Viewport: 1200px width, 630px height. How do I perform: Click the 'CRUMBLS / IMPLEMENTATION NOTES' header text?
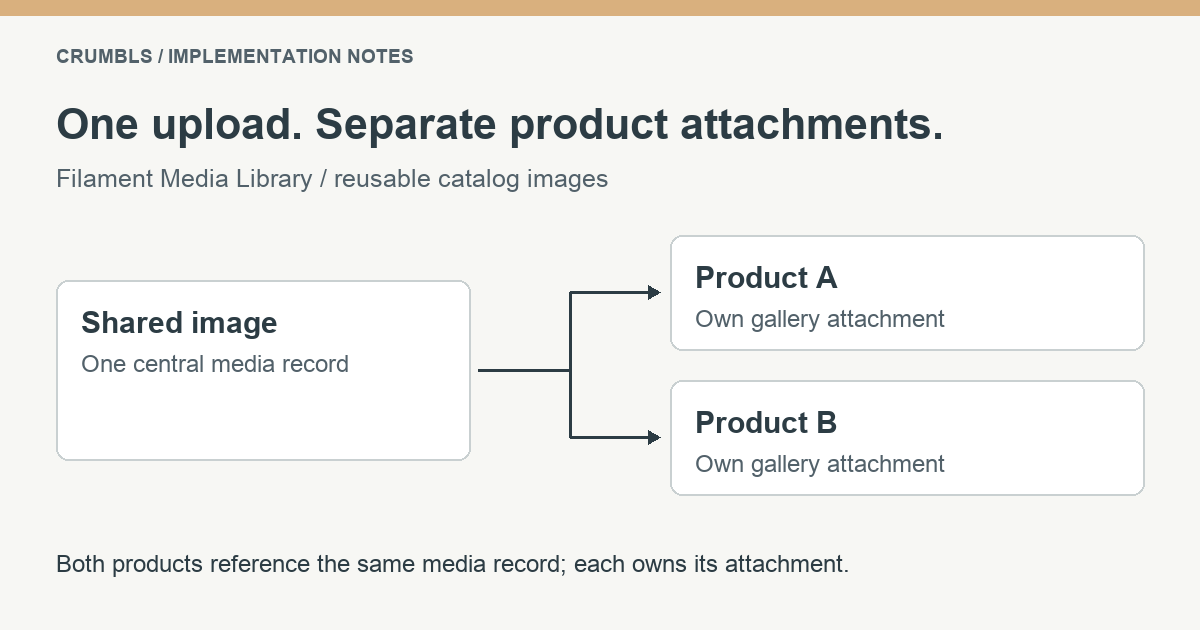tap(235, 57)
